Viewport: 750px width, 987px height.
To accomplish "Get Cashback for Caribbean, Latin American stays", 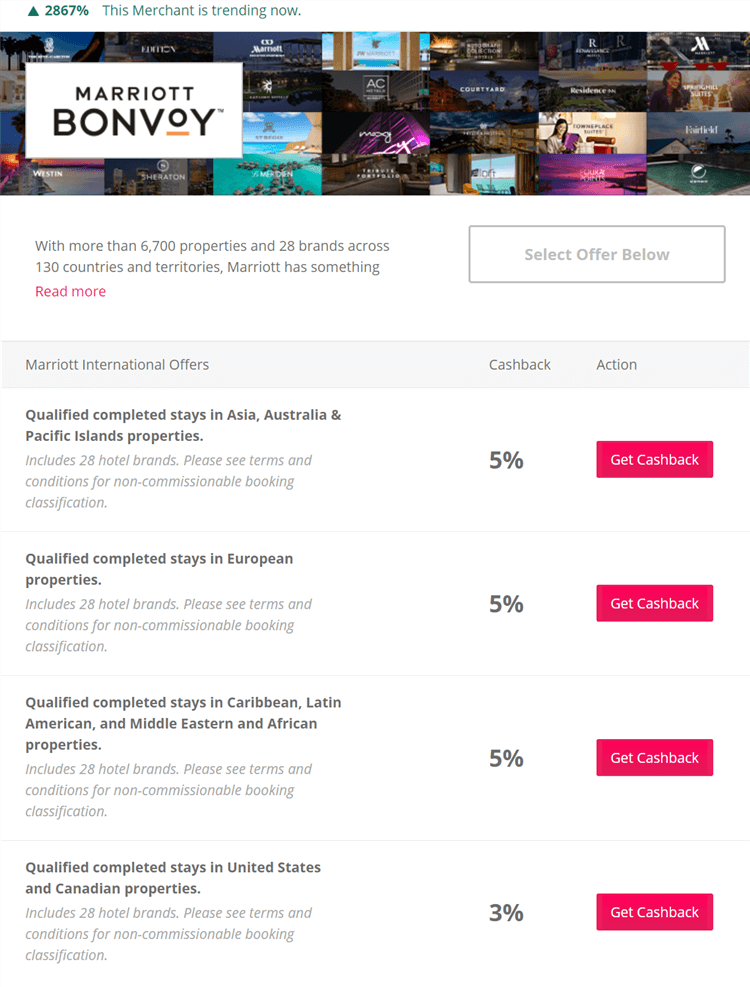I will coord(654,757).
